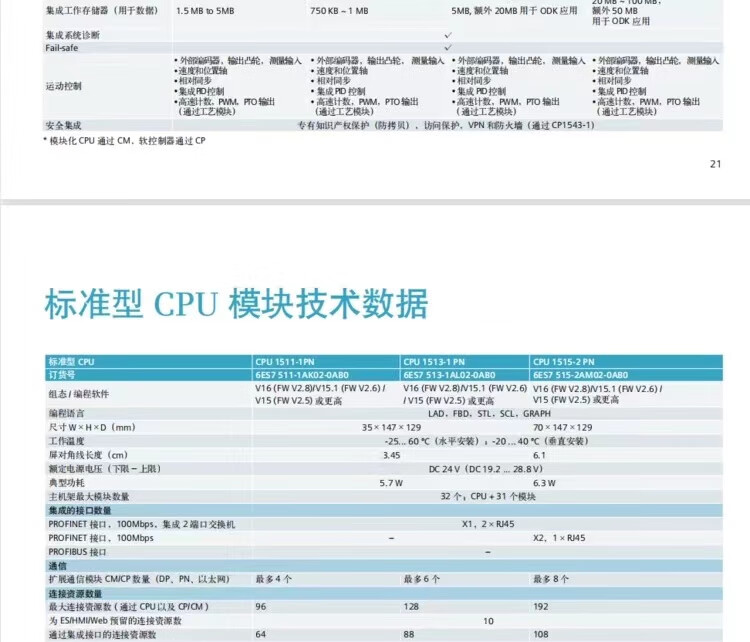Click the "集成 2 端口交换机" PROFINET row label
Screen dimensions: 750x642
coord(142,524)
